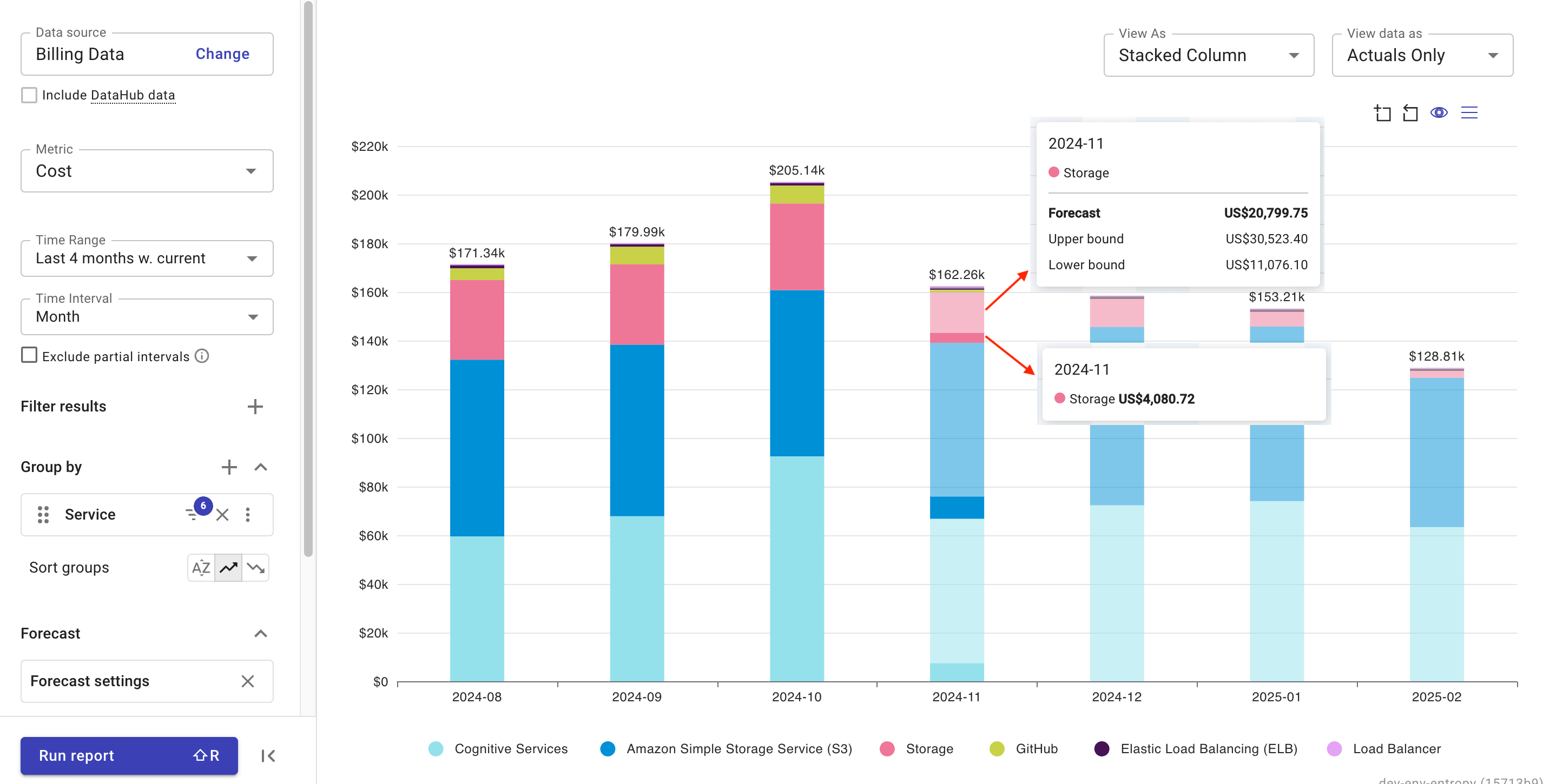Select the Storage legend color dot
Screen dimensions: 1543x784
tap(887, 748)
